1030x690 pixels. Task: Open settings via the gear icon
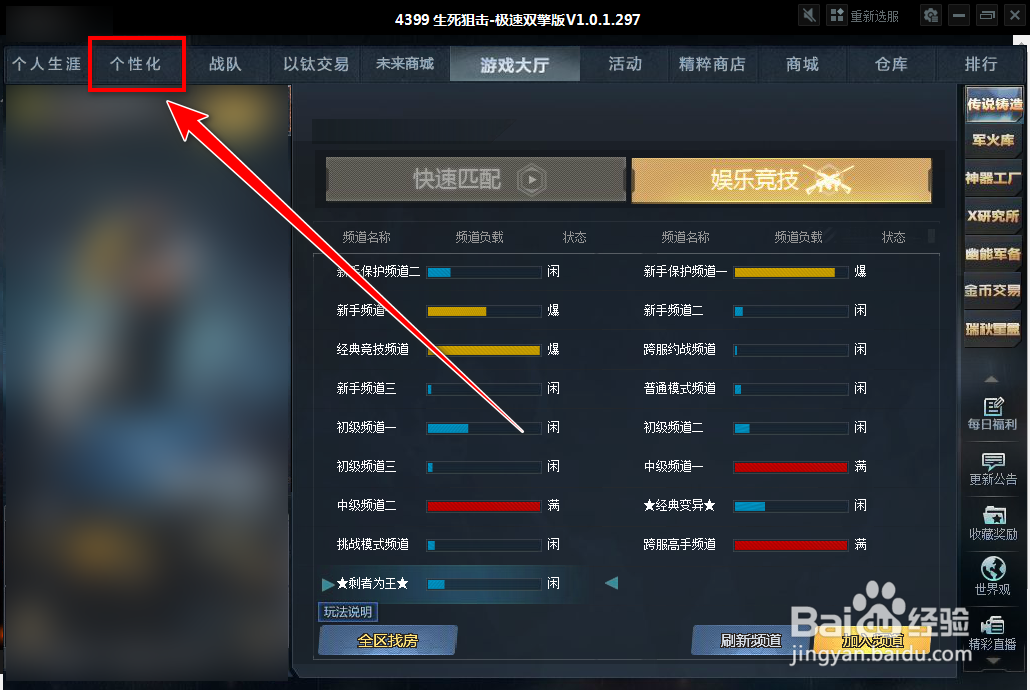coord(931,15)
